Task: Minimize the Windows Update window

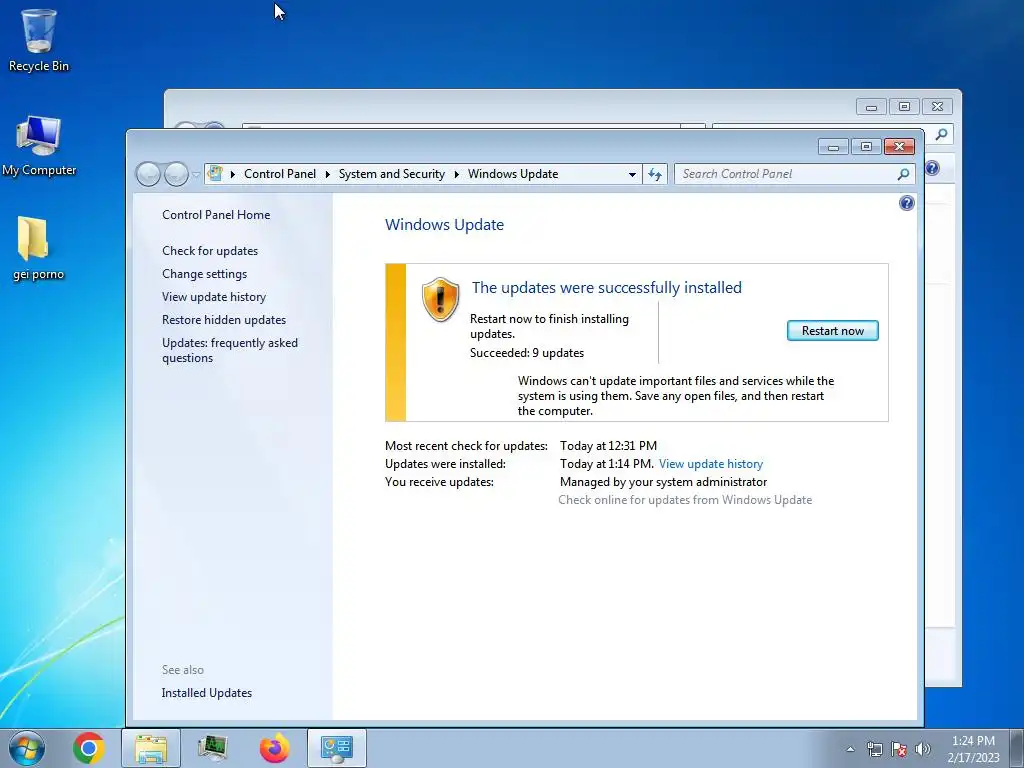Action: coord(833,147)
